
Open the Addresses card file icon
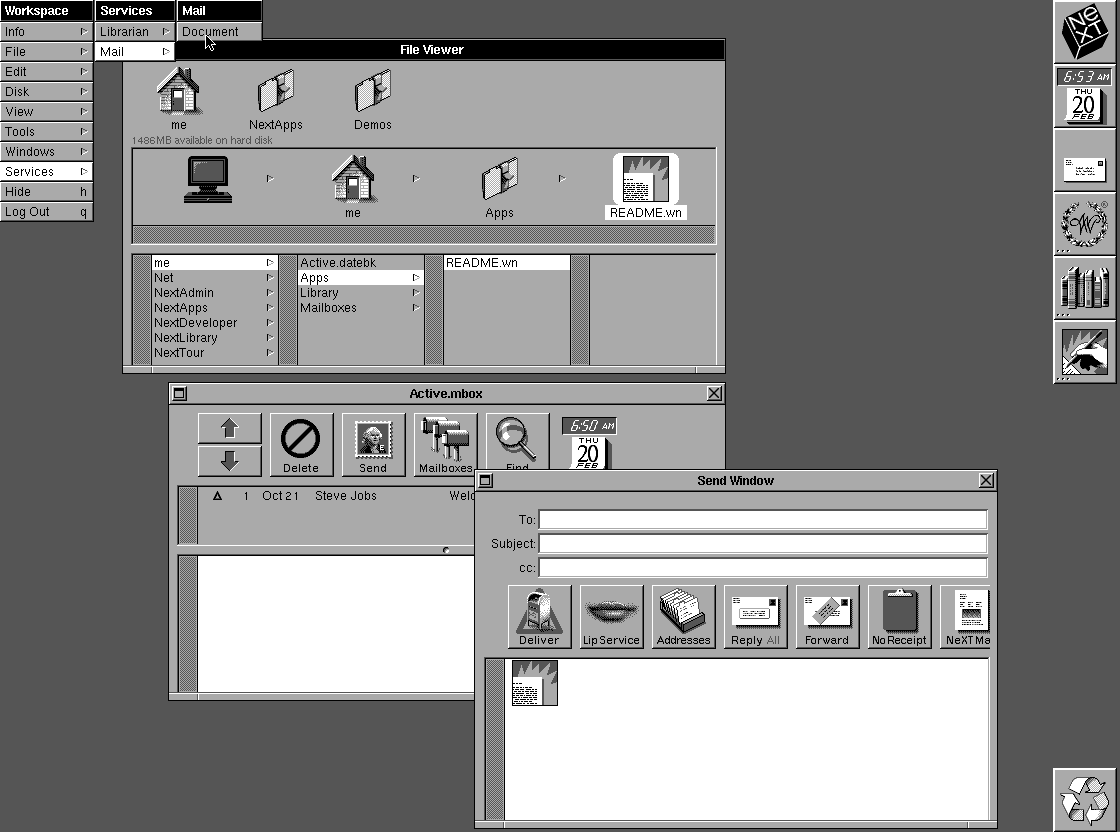(684, 616)
